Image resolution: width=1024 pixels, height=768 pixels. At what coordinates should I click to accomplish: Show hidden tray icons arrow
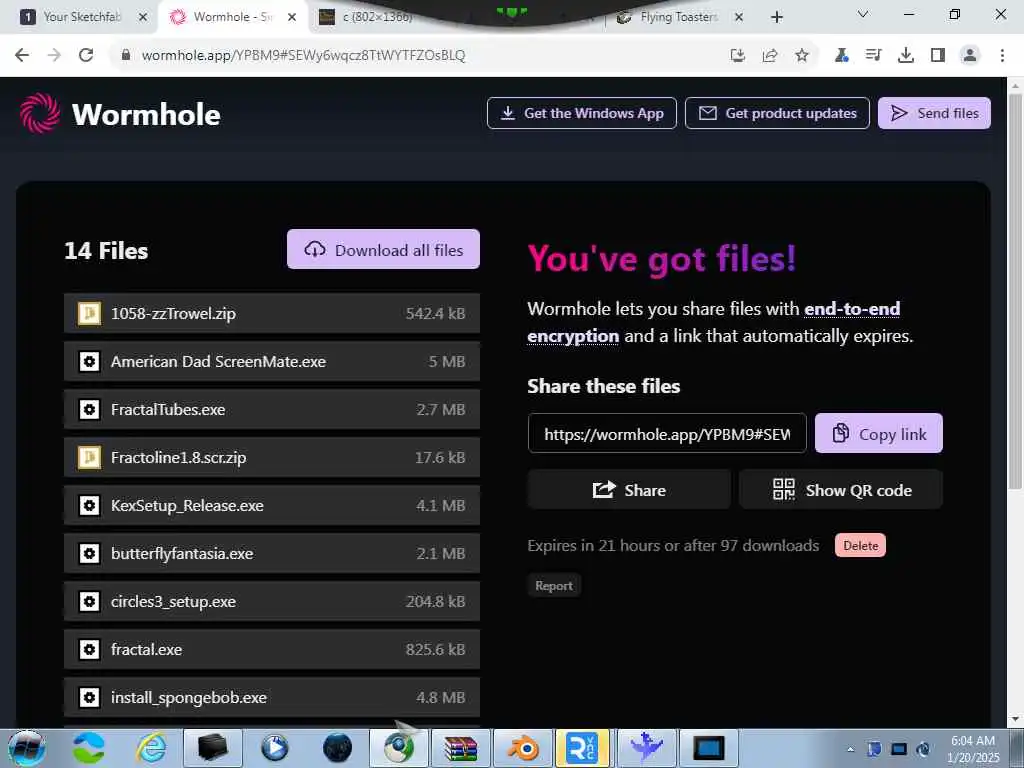(x=850, y=749)
